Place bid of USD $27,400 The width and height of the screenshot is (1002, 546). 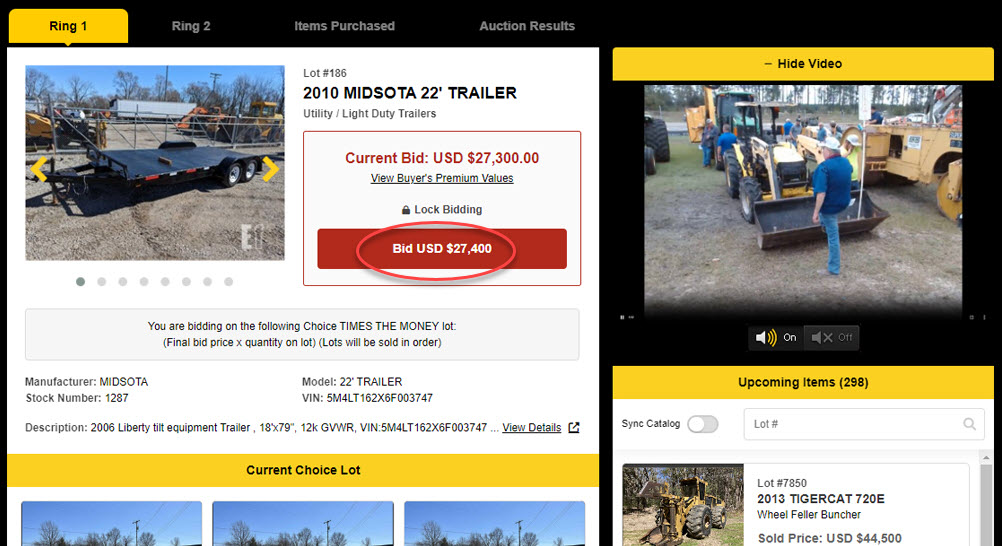pyautogui.click(x=442, y=249)
